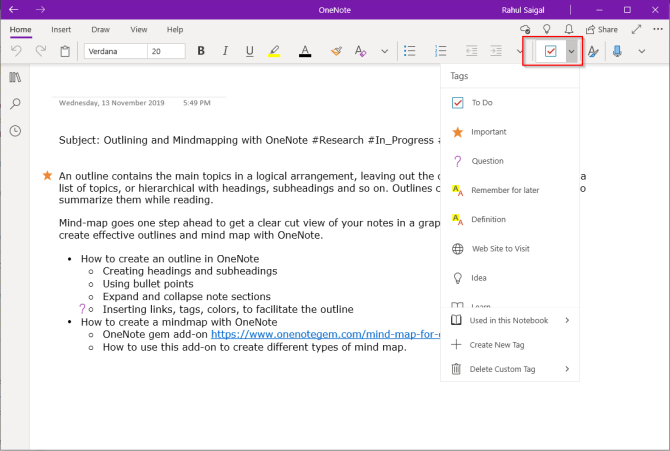Apply yellow text highlight color
670x451 pixels.
[274, 51]
